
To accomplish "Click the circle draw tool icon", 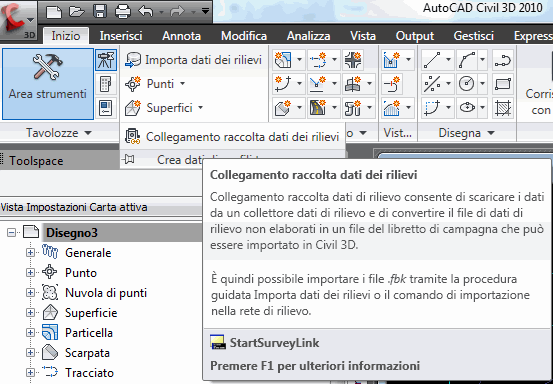I will [x=467, y=84].
